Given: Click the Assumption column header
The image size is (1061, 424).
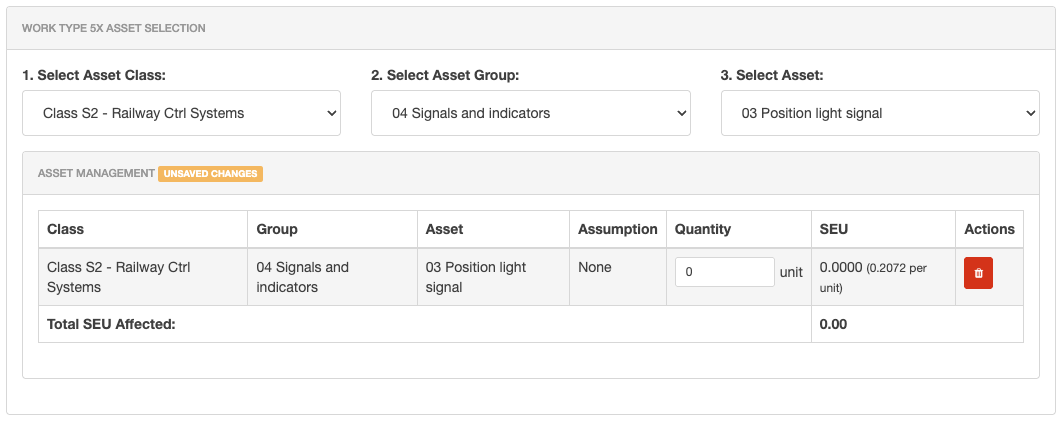Looking at the screenshot, I should click(618, 229).
